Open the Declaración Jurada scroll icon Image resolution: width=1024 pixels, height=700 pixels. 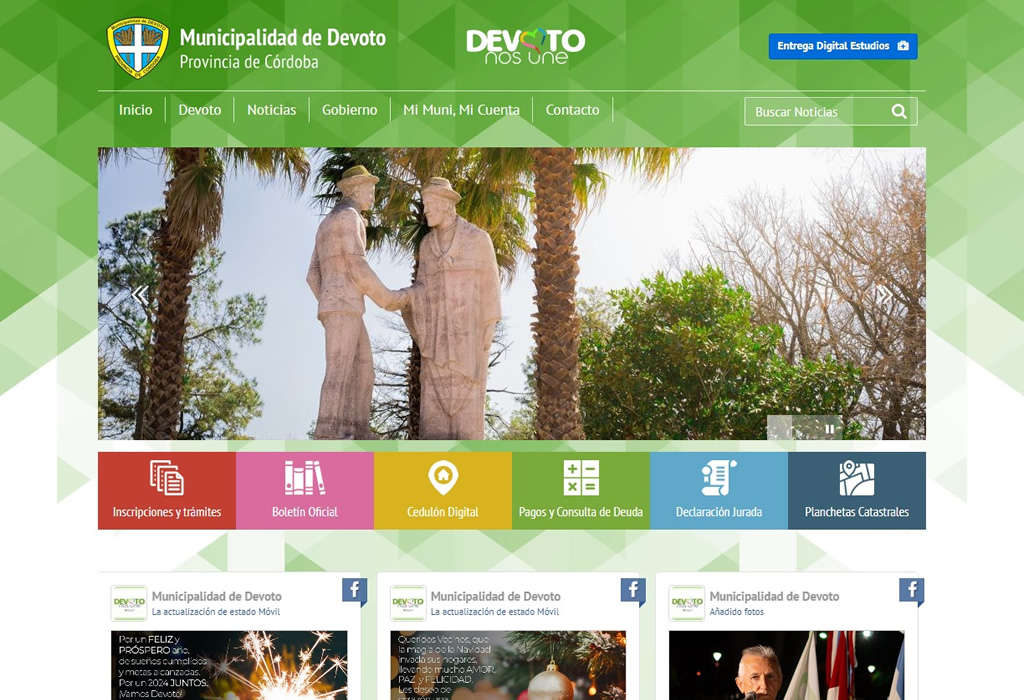[x=719, y=477]
